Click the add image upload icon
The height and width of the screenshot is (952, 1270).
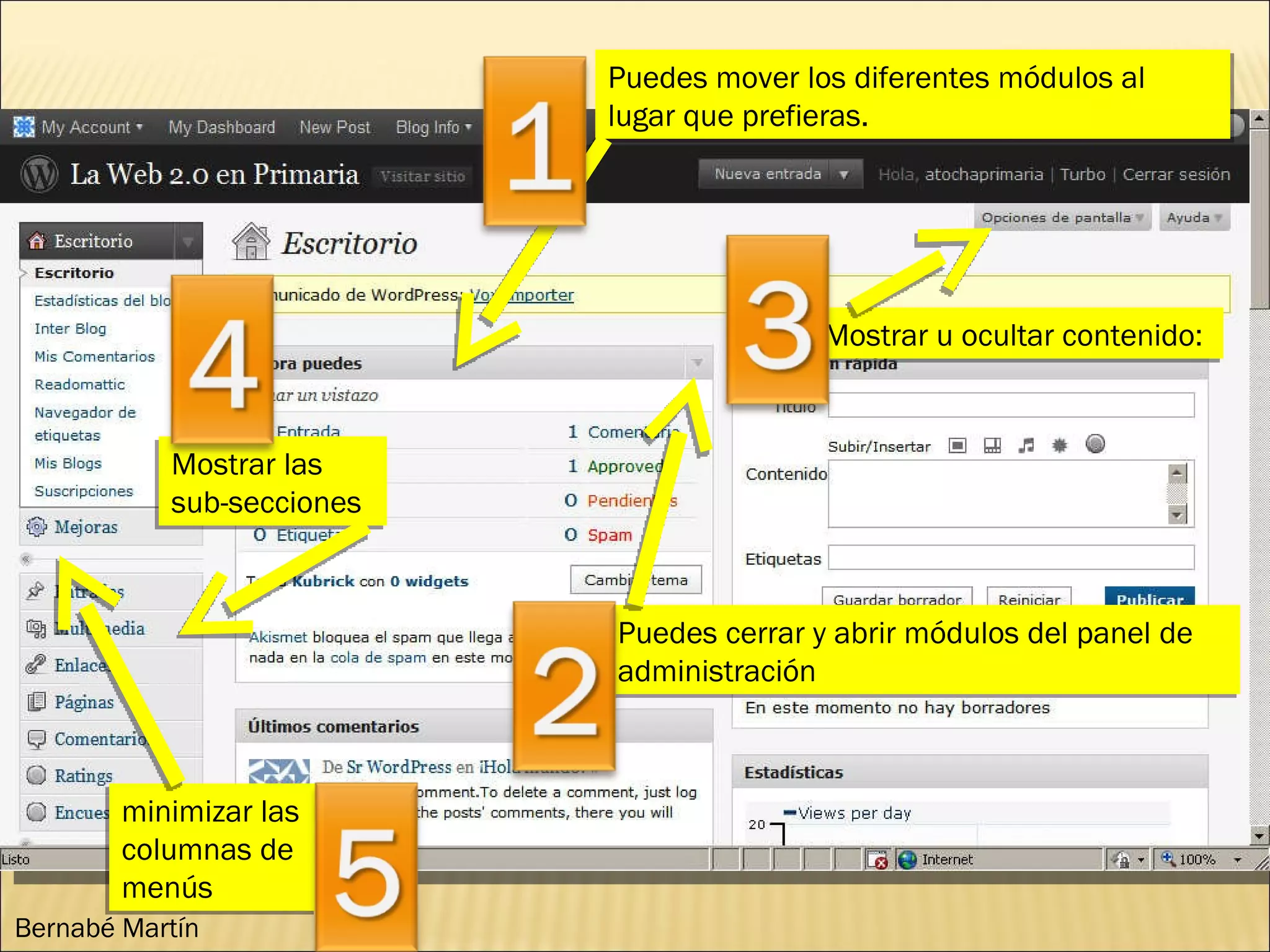pyautogui.click(x=957, y=445)
